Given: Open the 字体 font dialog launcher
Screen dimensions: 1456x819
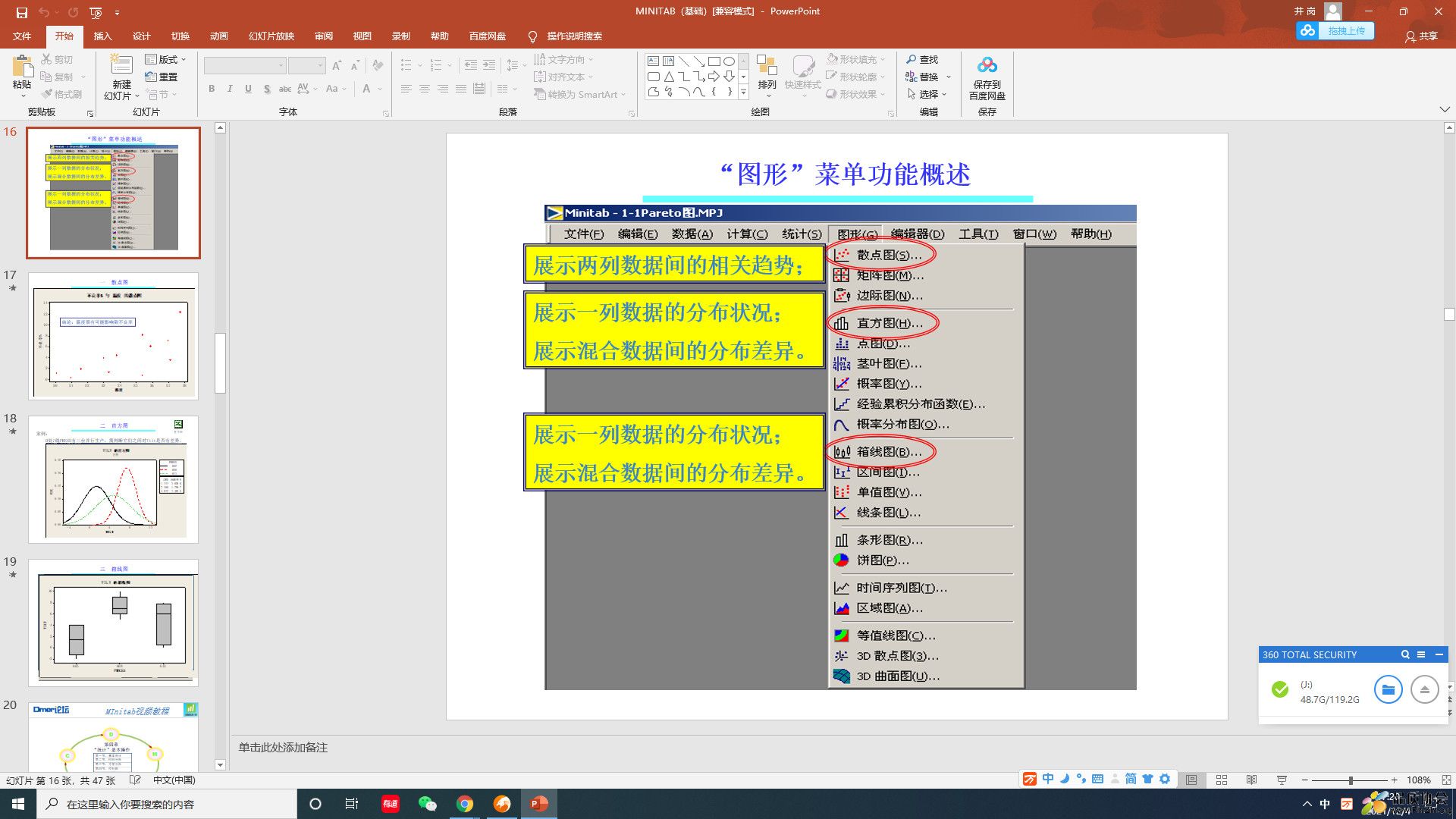Looking at the screenshot, I should pos(386,113).
